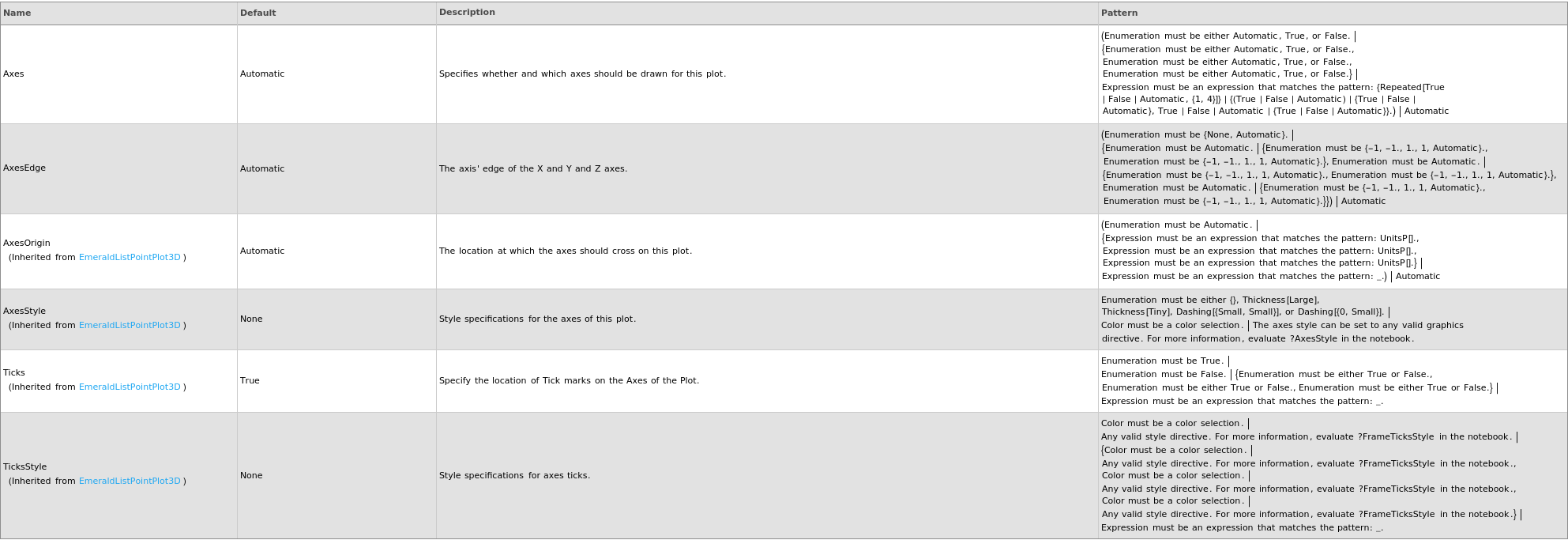Select the AxesOrigin option name
This screenshot has height=540, width=1568.
coord(27,244)
